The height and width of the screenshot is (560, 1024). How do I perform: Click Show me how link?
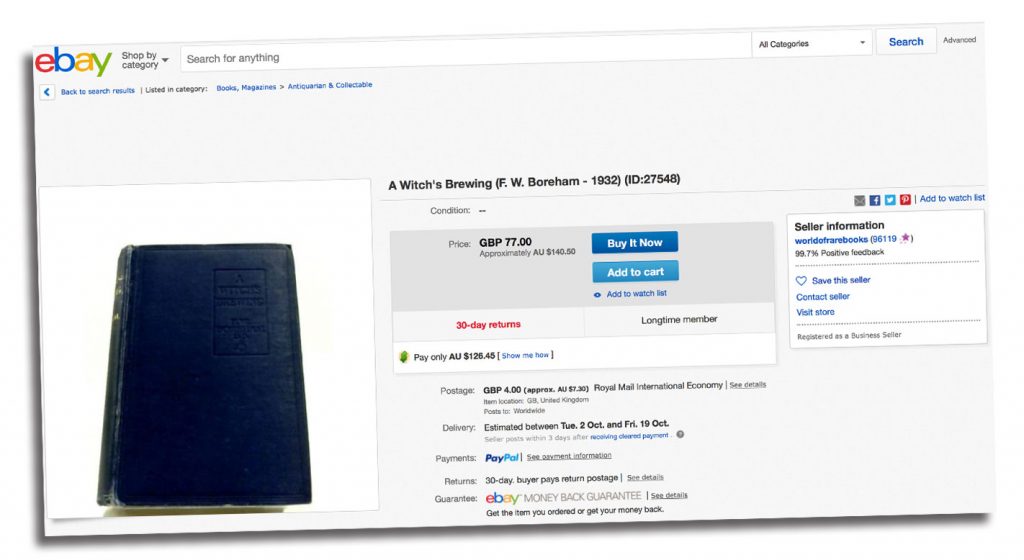click(525, 356)
